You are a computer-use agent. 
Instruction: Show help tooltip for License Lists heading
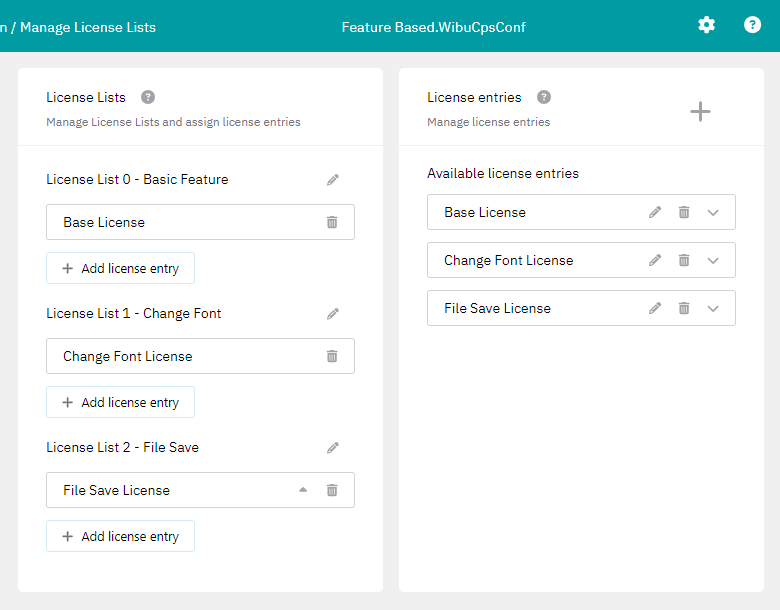148,97
